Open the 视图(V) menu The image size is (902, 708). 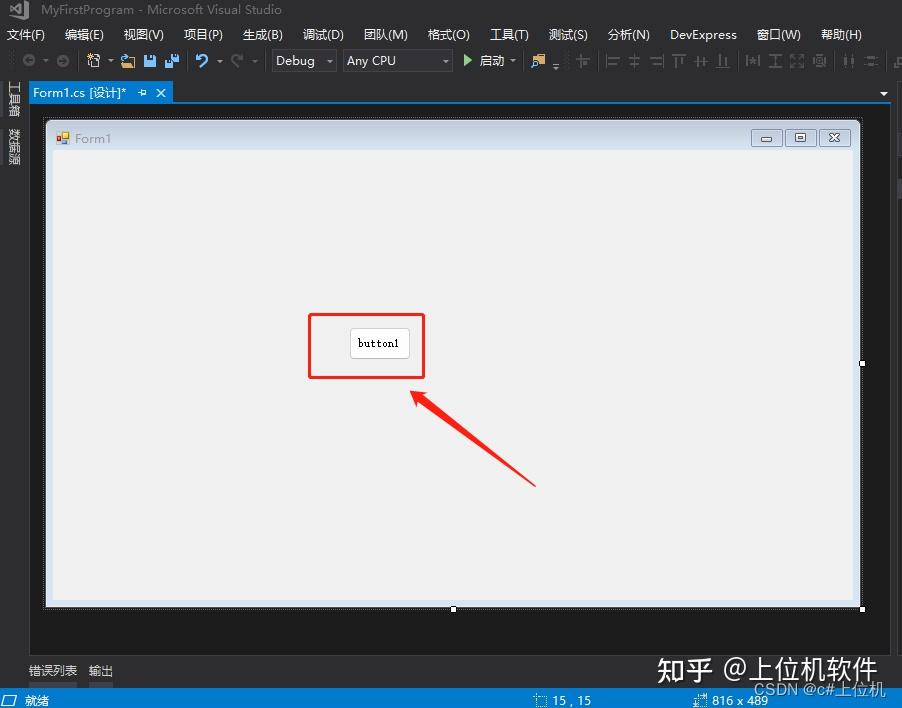coord(144,35)
